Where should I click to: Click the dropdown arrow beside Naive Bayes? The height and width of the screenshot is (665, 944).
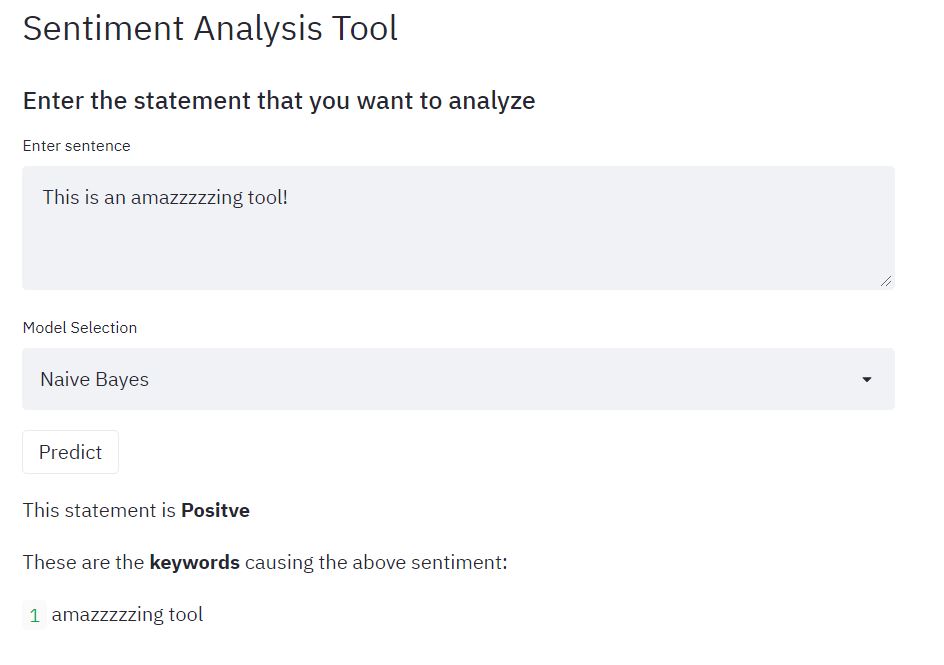click(866, 380)
